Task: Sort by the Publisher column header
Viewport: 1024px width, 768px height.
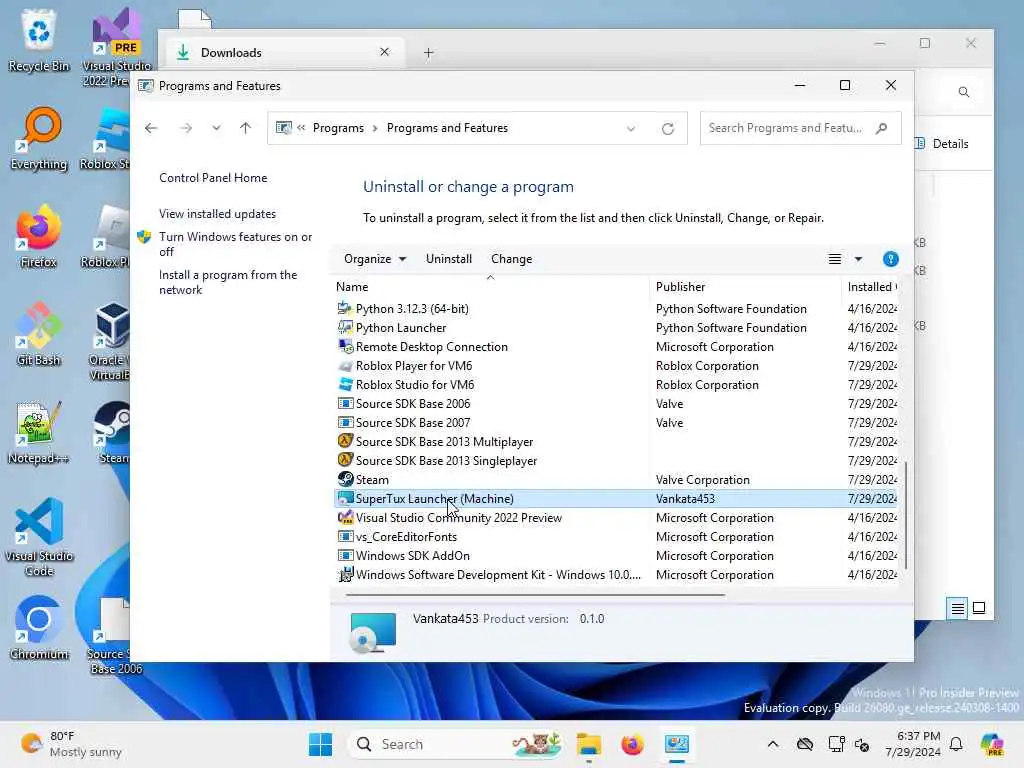Action: tap(745, 287)
